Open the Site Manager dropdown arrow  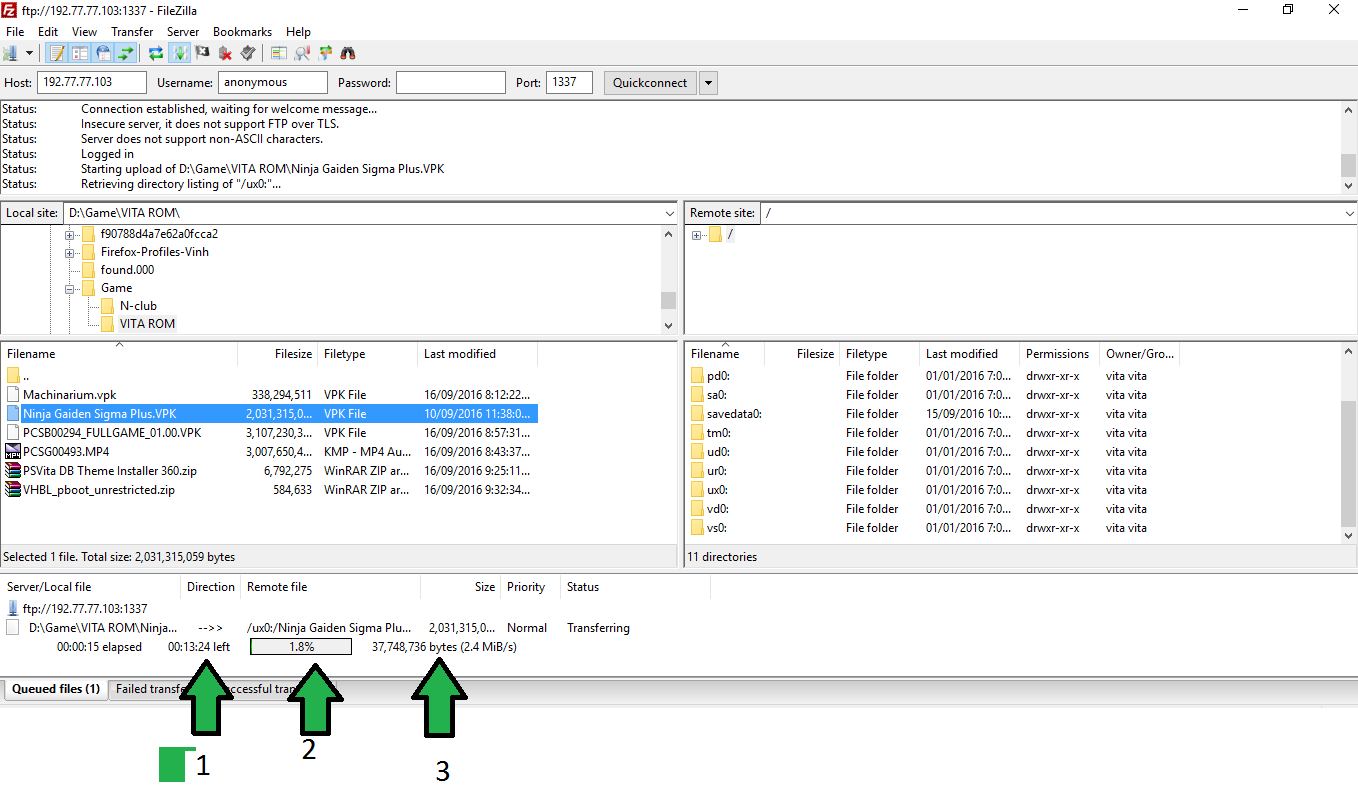point(29,53)
